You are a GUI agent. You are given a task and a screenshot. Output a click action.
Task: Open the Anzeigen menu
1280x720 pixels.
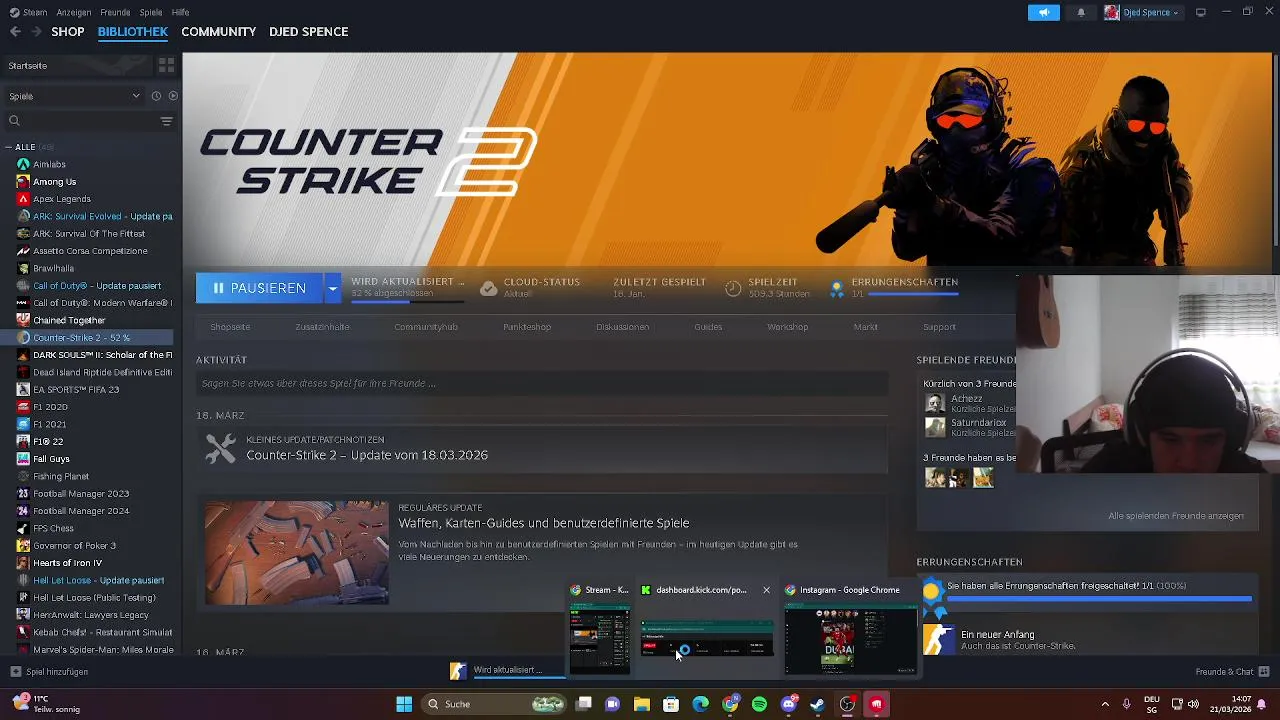73,12
